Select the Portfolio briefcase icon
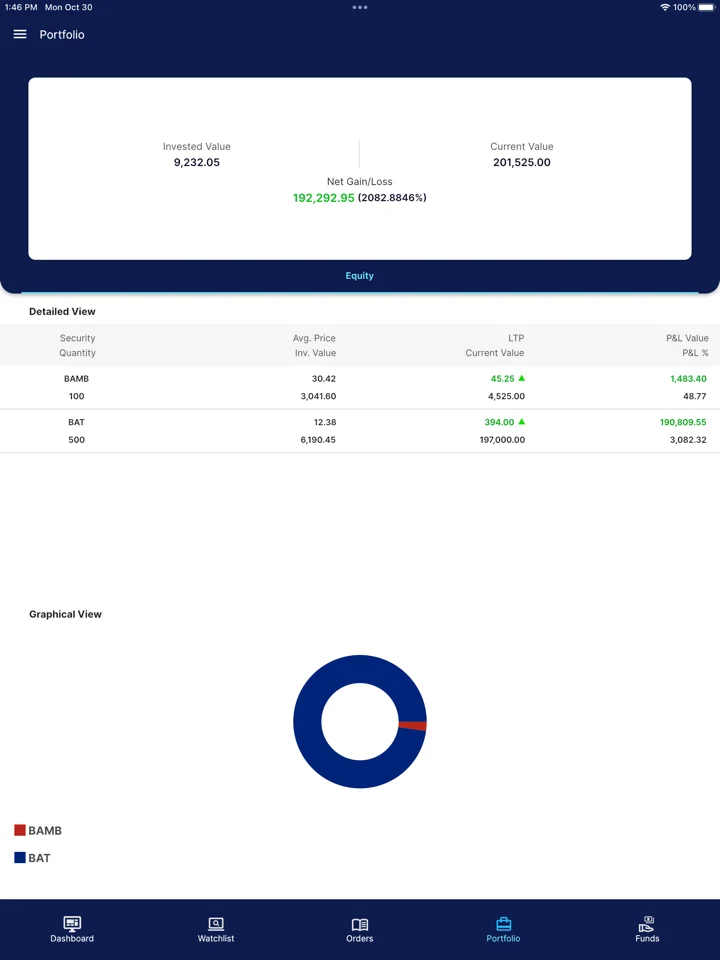The image size is (720, 960). [x=503, y=923]
